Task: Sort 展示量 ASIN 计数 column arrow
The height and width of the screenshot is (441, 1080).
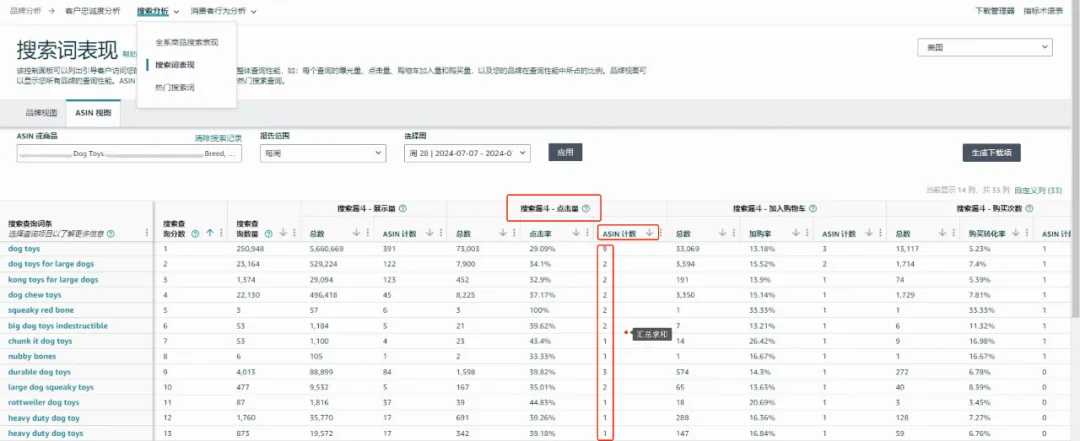Action: point(430,233)
